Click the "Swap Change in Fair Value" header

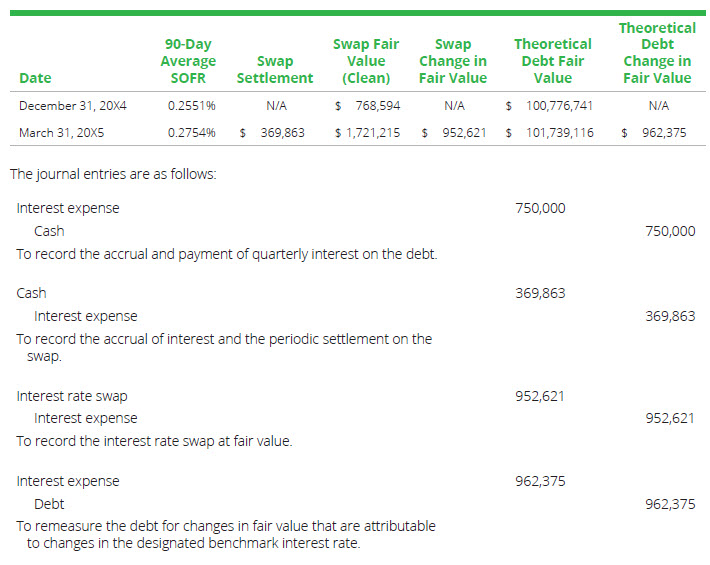coord(453,61)
